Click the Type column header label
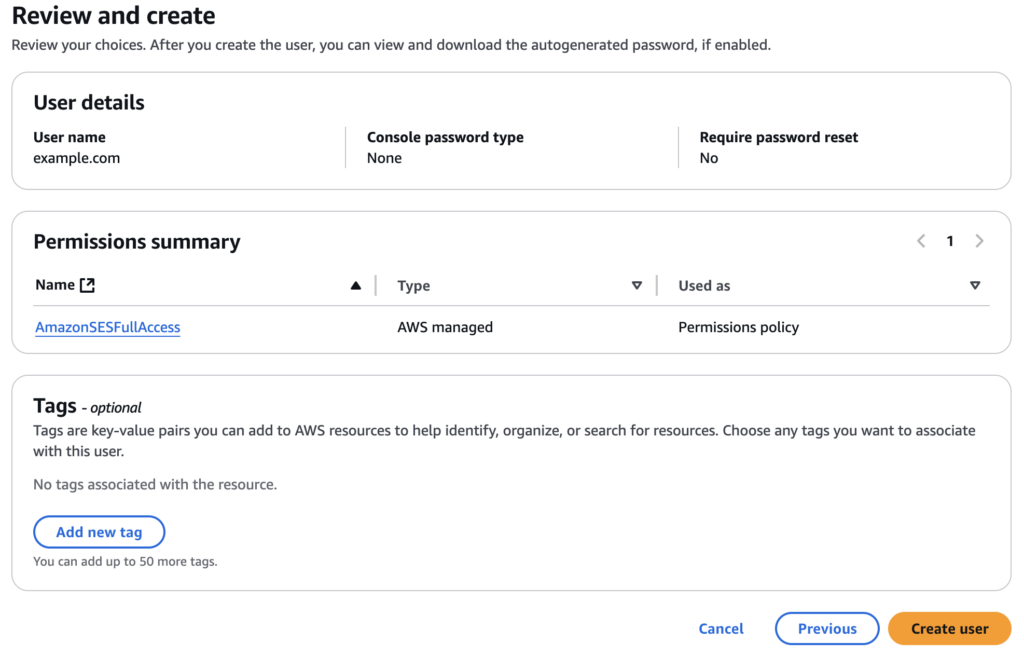 (x=413, y=286)
